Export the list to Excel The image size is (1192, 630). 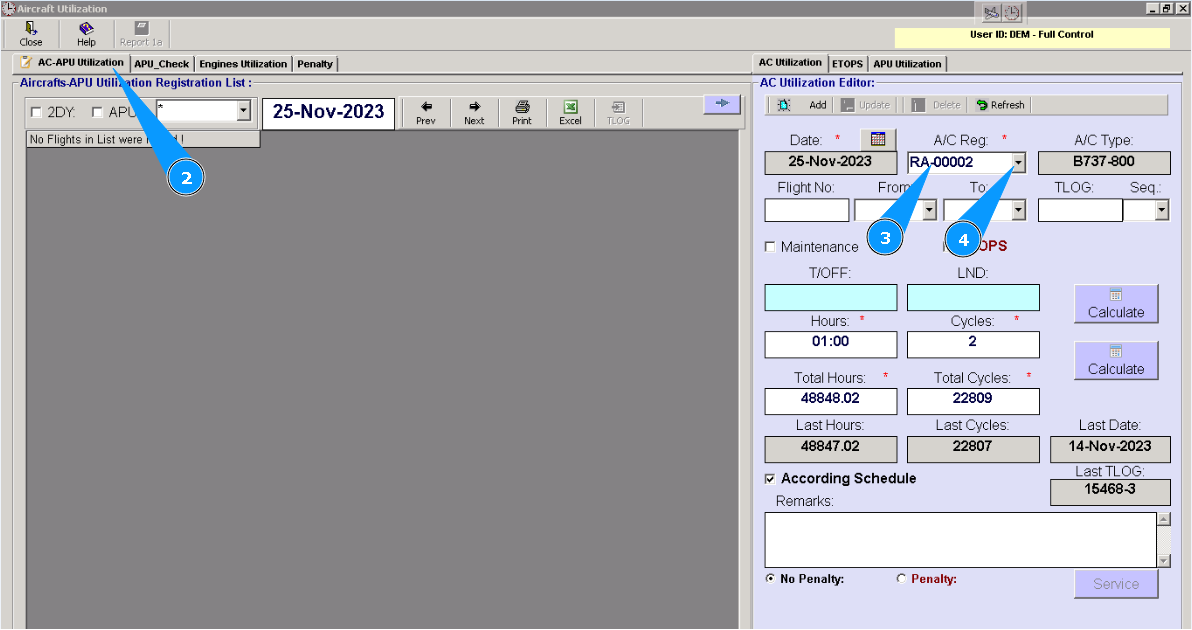(x=570, y=112)
